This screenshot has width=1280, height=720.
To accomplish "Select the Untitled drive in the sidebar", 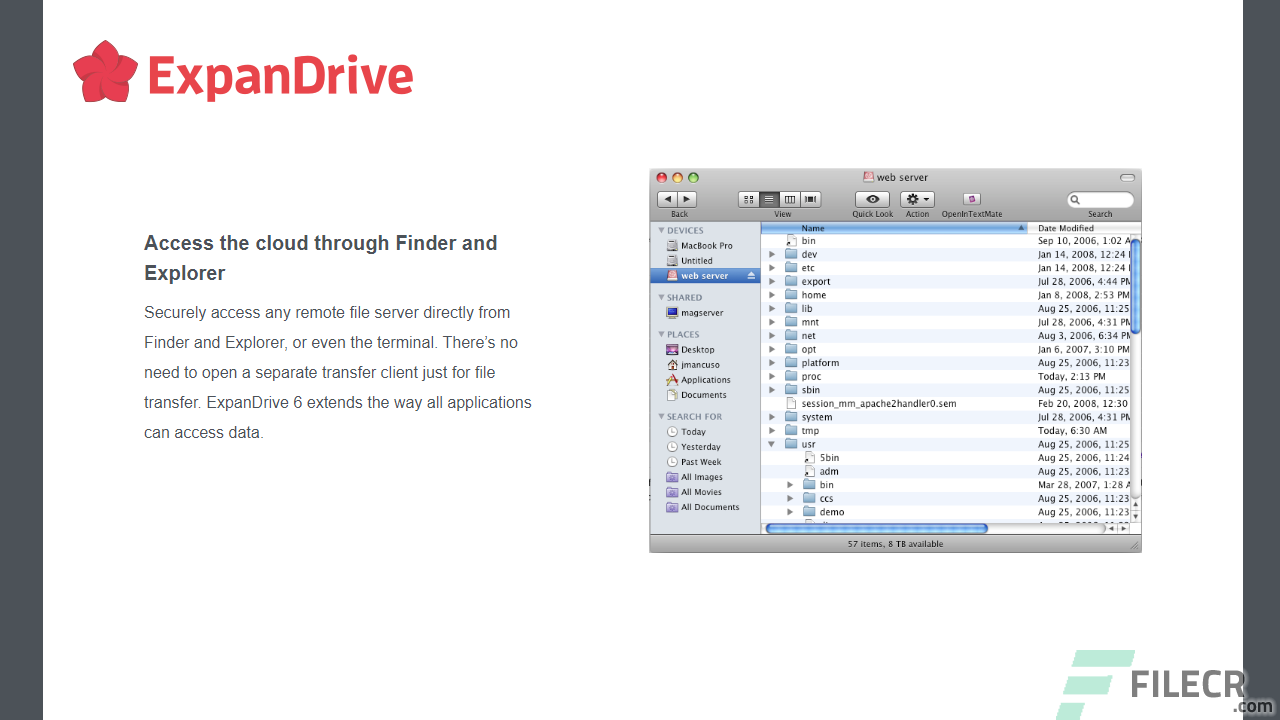I will [x=690, y=261].
